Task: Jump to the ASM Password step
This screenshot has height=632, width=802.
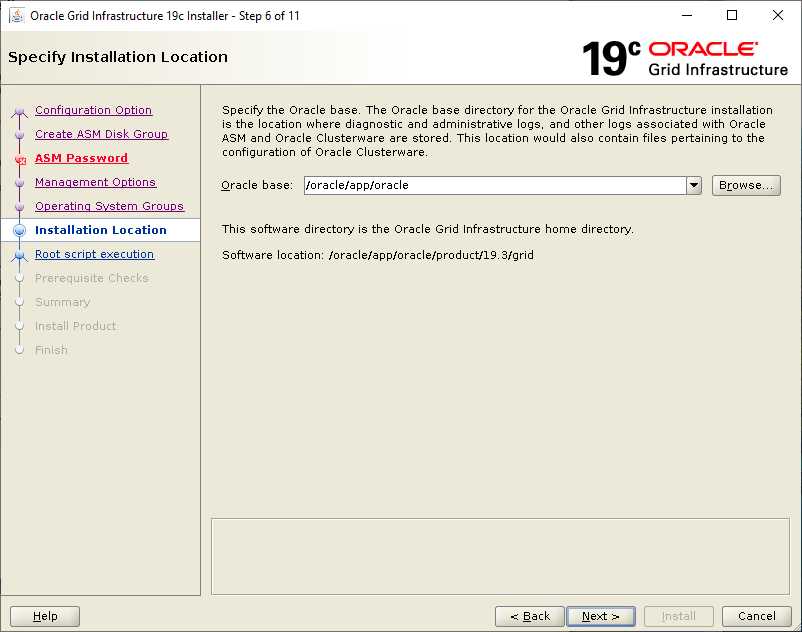Action: 81,158
